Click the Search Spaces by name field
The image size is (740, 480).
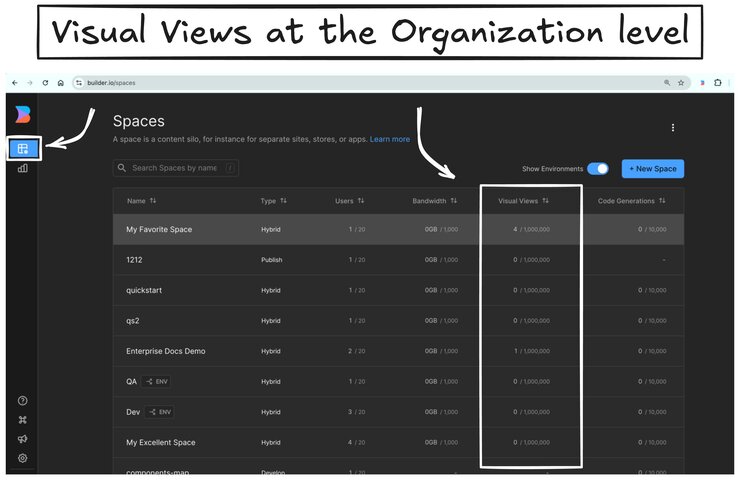point(175,168)
